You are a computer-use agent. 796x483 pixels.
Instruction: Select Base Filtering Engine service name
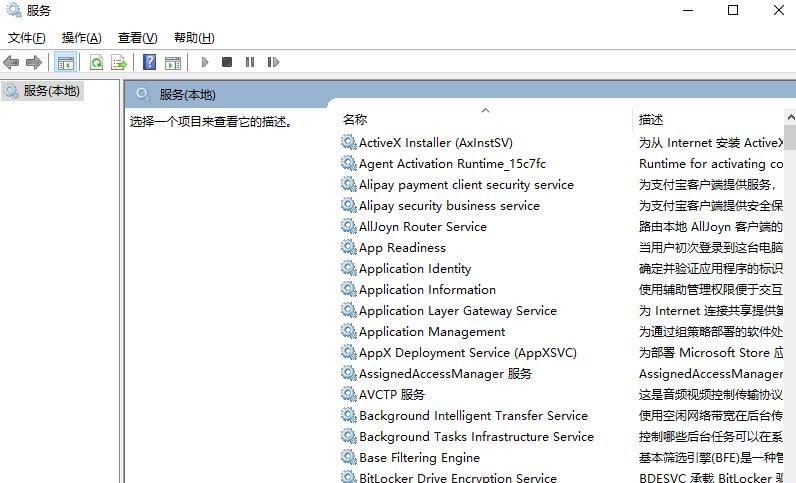pos(419,458)
